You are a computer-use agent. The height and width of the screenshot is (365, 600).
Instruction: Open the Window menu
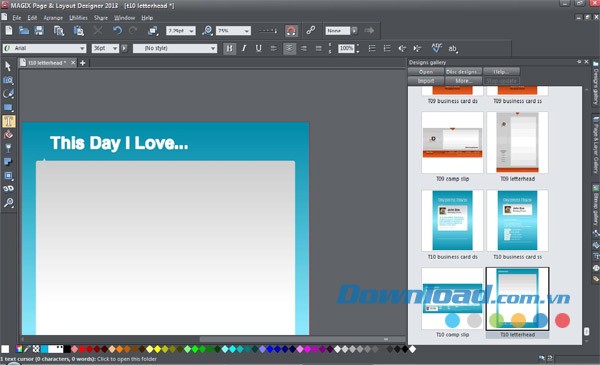[x=124, y=18]
